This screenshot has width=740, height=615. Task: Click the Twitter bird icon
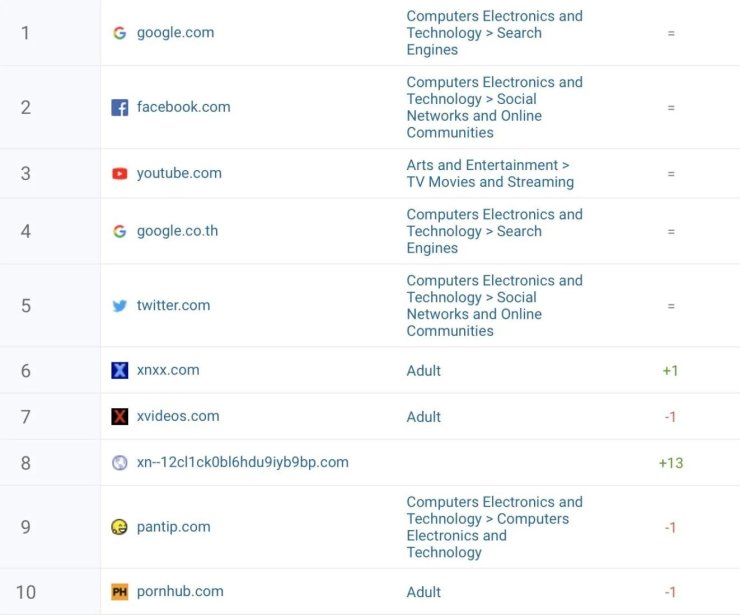pos(119,306)
